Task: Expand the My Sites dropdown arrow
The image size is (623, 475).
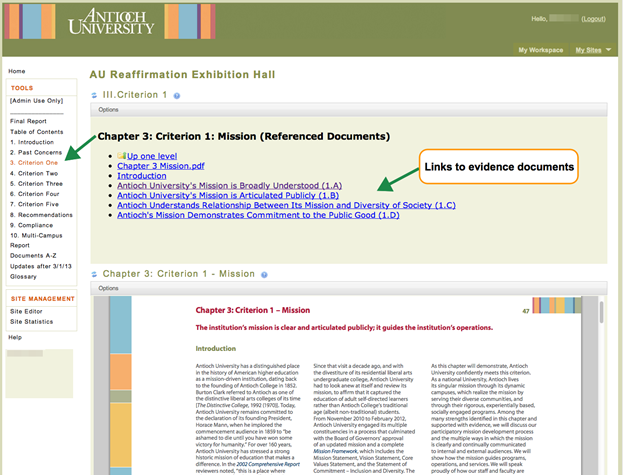Action: 608,50
